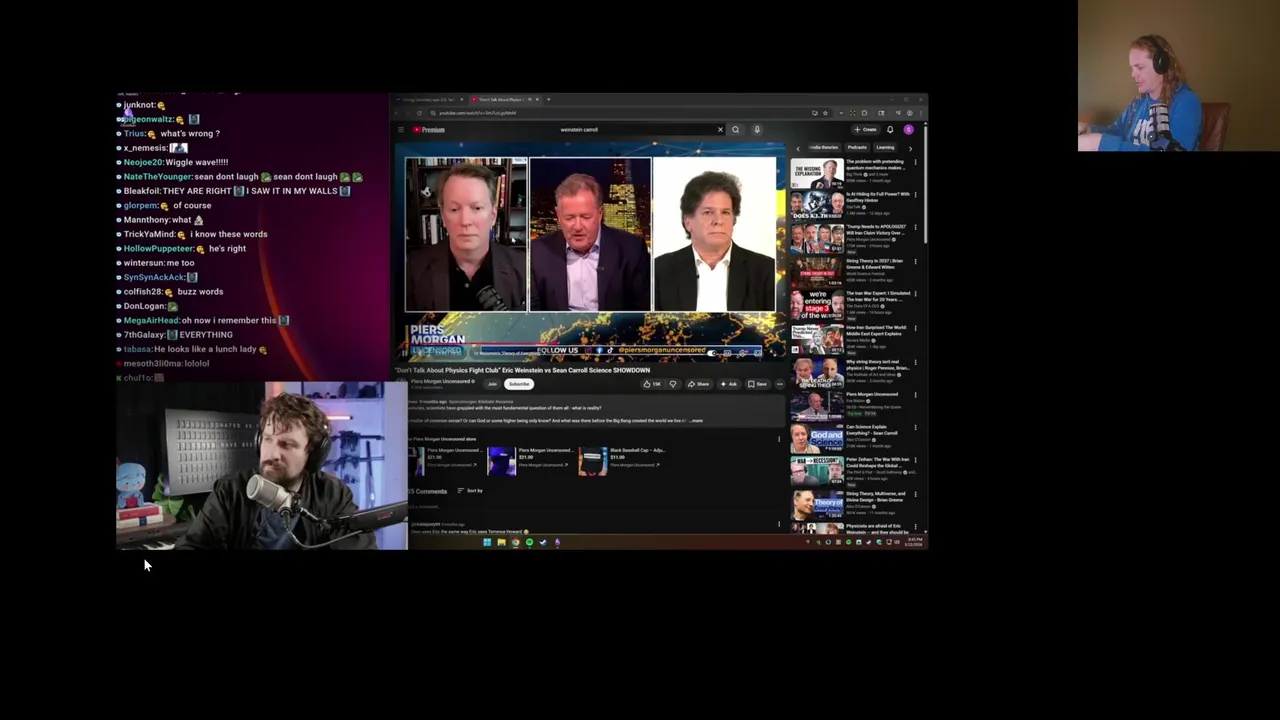1280x720 pixels.
Task: Pause the video in the player
Action: point(404,353)
